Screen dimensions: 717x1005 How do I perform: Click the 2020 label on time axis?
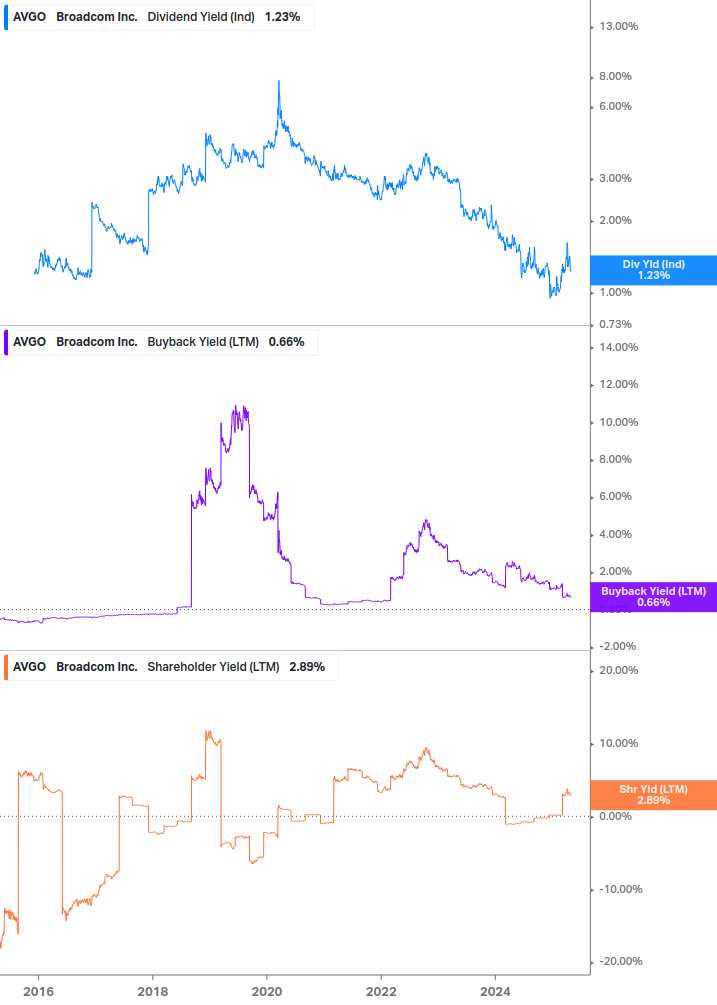pos(267,992)
